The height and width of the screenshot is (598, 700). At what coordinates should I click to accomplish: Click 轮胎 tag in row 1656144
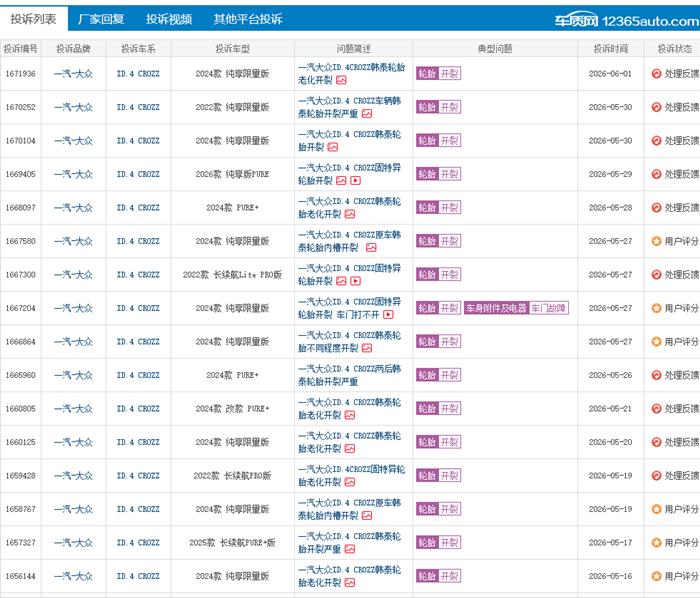[427, 576]
